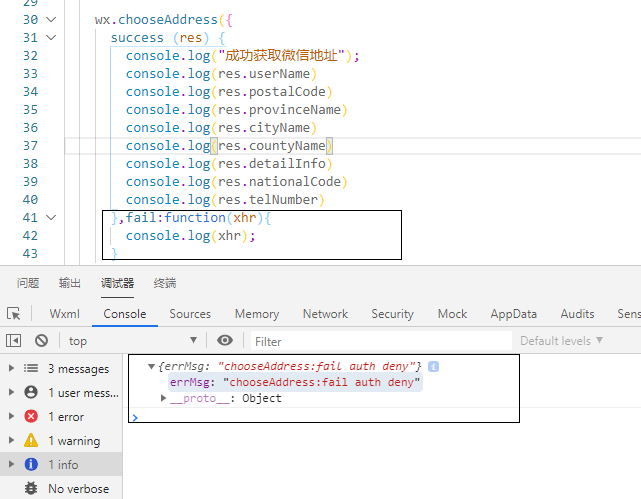The width and height of the screenshot is (641, 499).
Task: Focus the console Filter input field
Action: pyautogui.click(x=381, y=341)
